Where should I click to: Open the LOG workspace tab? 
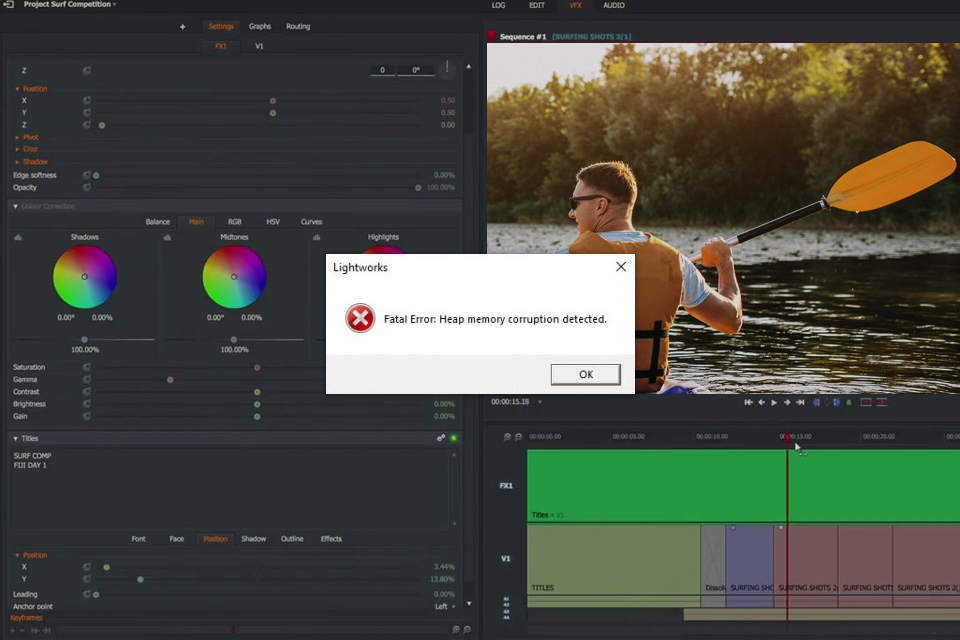pos(498,5)
